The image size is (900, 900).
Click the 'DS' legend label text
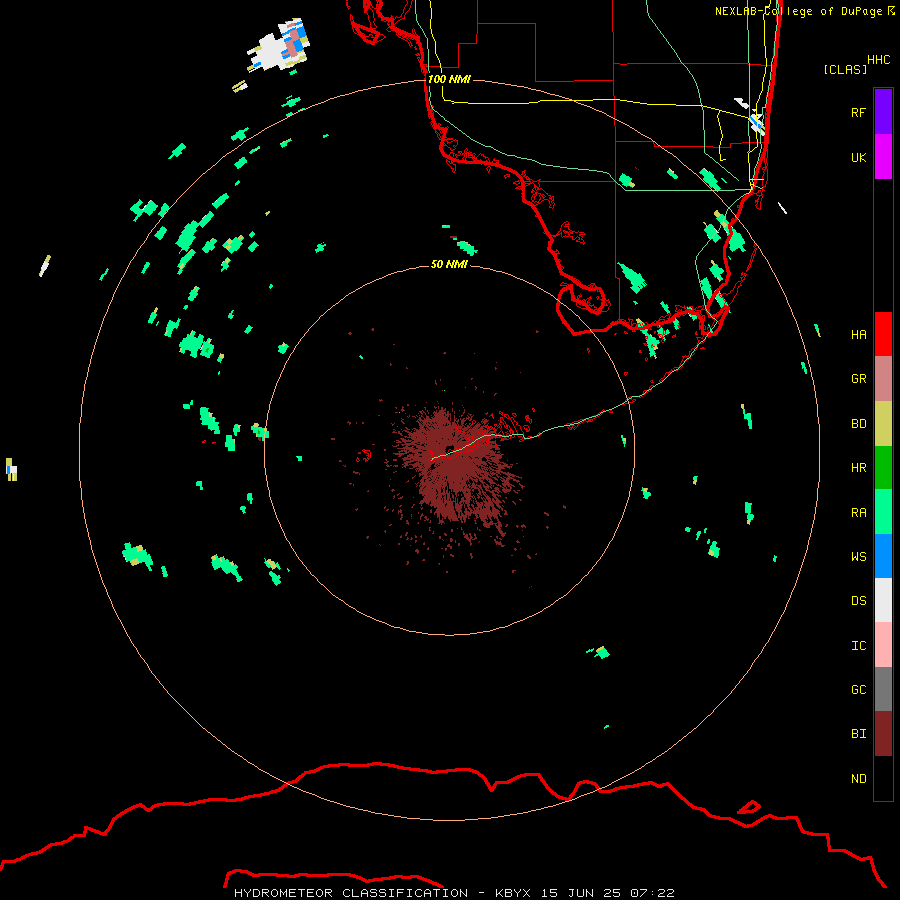(x=858, y=601)
